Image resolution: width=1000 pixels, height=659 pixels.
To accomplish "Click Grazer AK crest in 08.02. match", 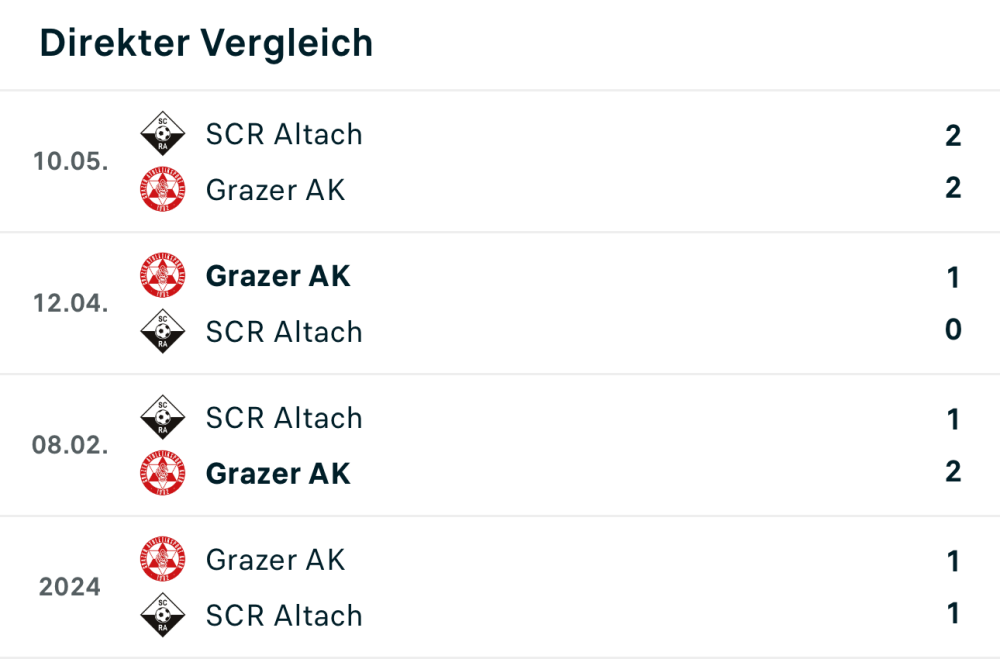I will click(x=162, y=473).
